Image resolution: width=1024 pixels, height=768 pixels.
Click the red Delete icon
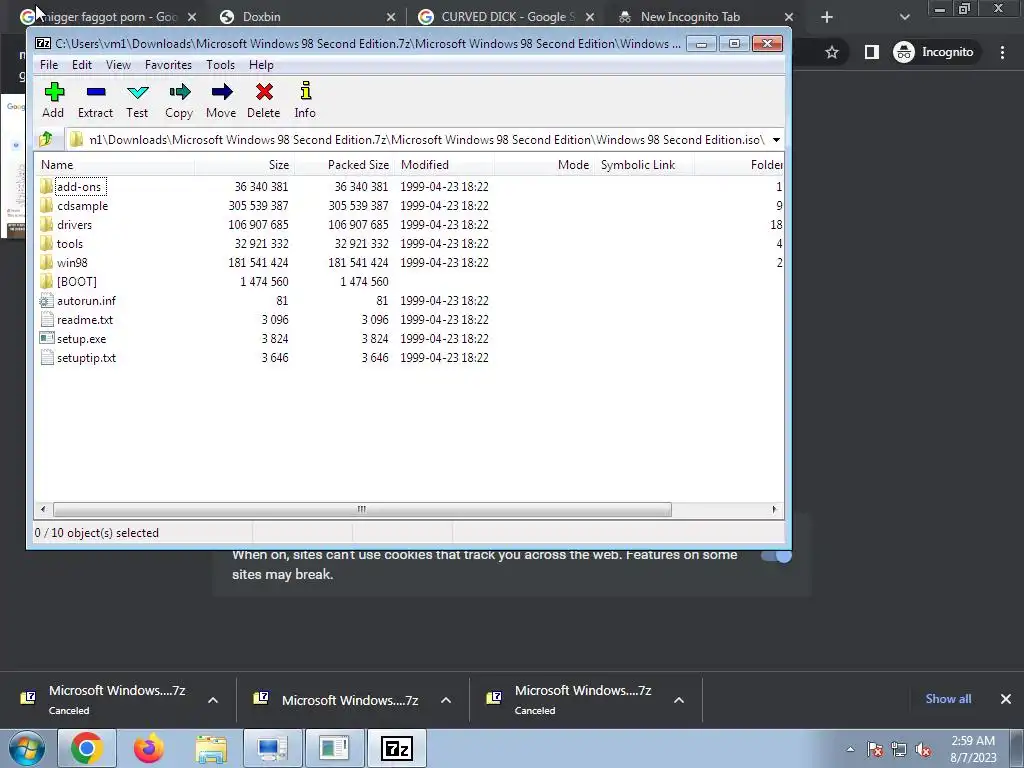point(264,92)
